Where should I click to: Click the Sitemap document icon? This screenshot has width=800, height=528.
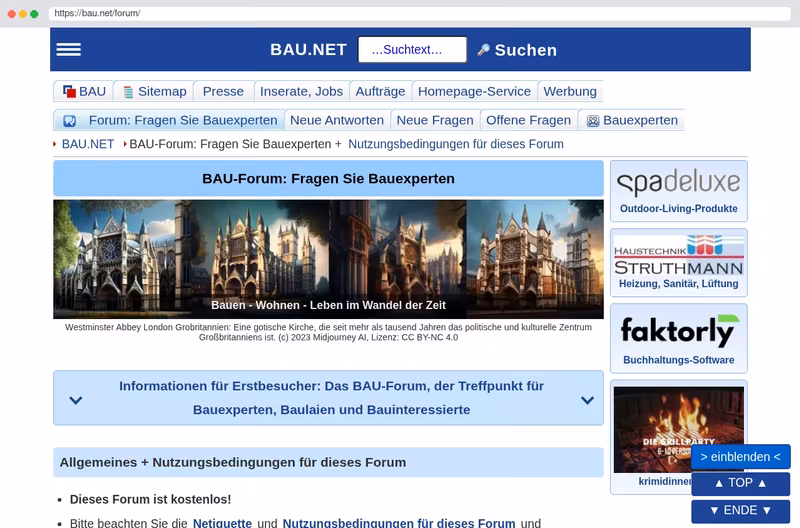coord(128,92)
